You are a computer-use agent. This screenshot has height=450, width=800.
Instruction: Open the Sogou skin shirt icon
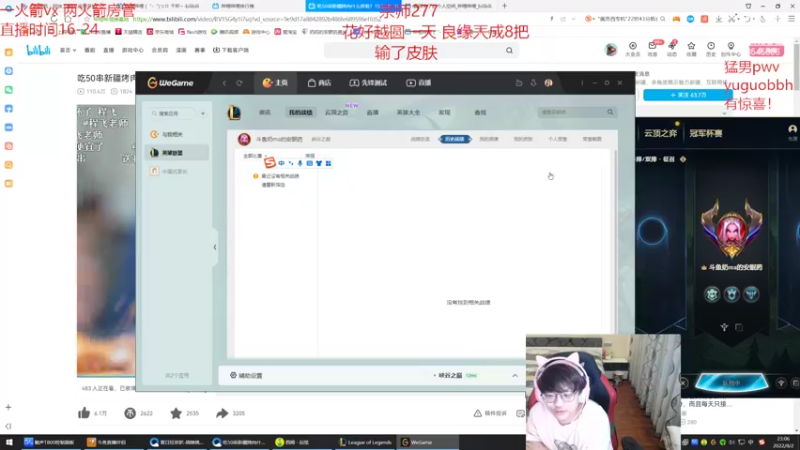(x=319, y=163)
